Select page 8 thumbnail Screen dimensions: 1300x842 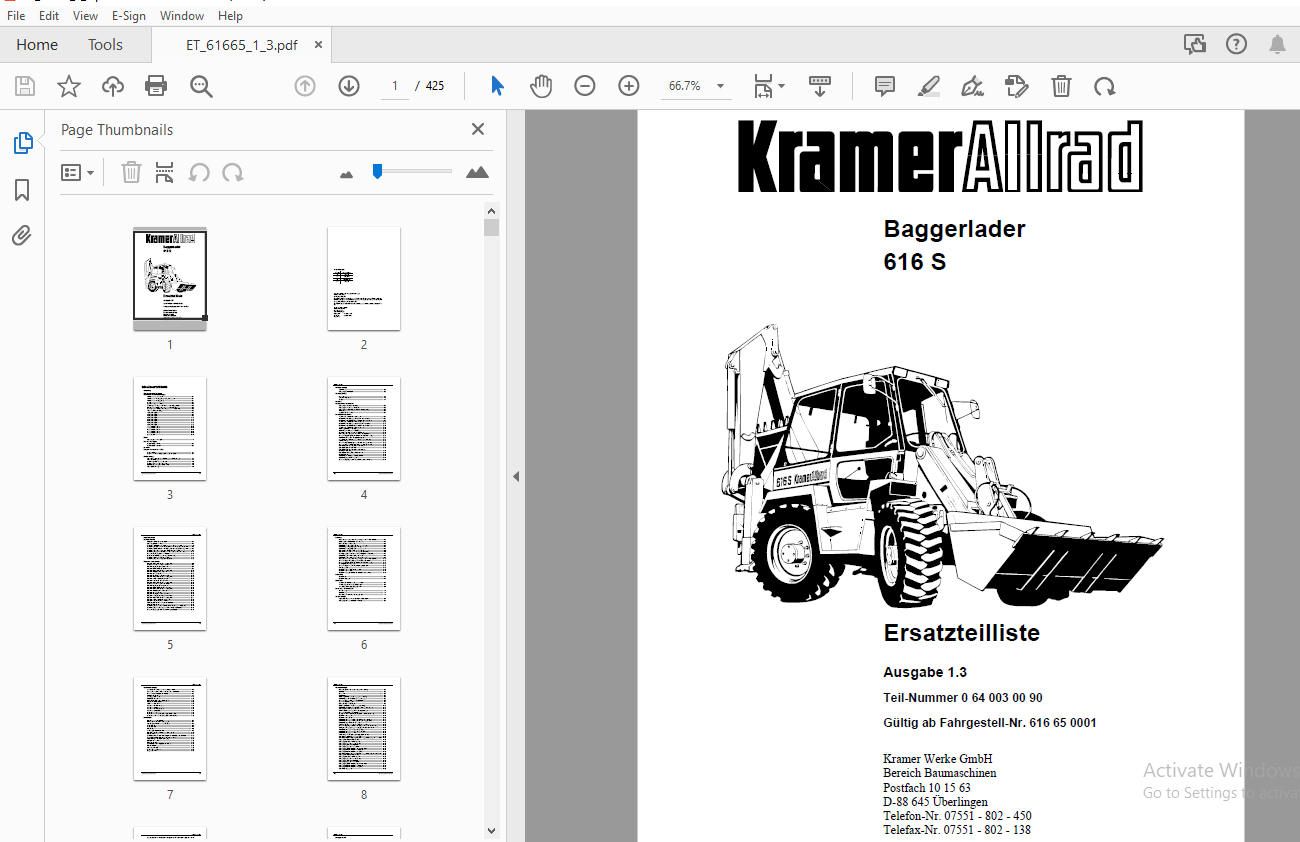tap(364, 728)
